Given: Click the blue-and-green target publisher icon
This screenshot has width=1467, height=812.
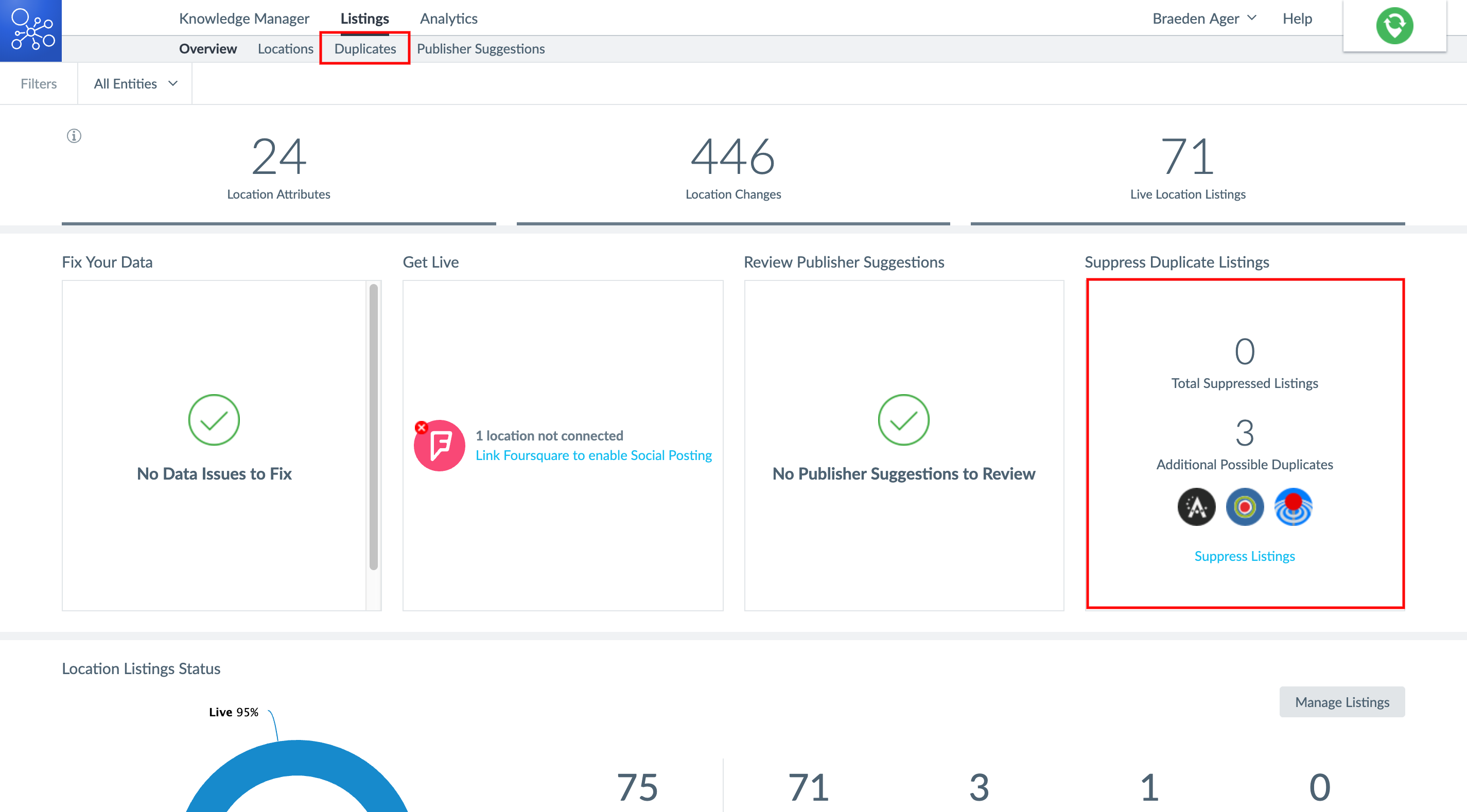Looking at the screenshot, I should click(1244, 507).
